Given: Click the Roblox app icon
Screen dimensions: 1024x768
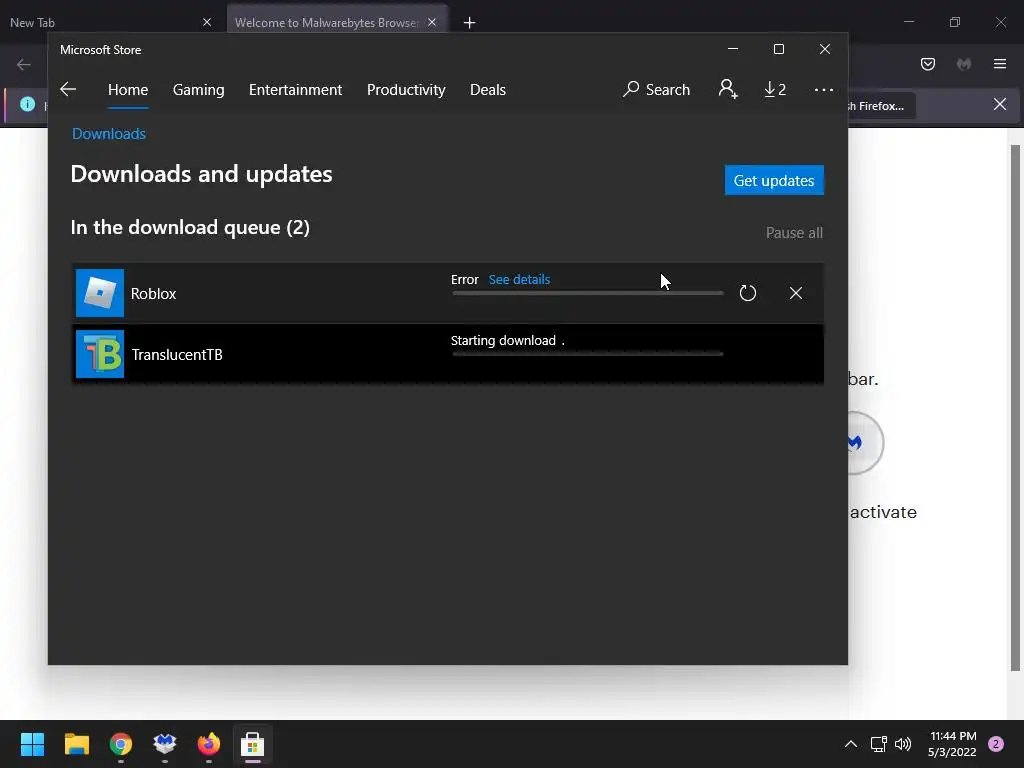Looking at the screenshot, I should [x=100, y=293].
